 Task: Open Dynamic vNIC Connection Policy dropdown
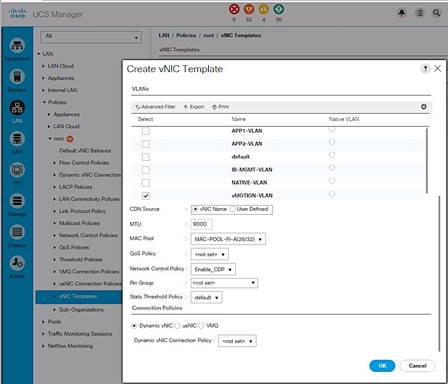(x=237, y=341)
